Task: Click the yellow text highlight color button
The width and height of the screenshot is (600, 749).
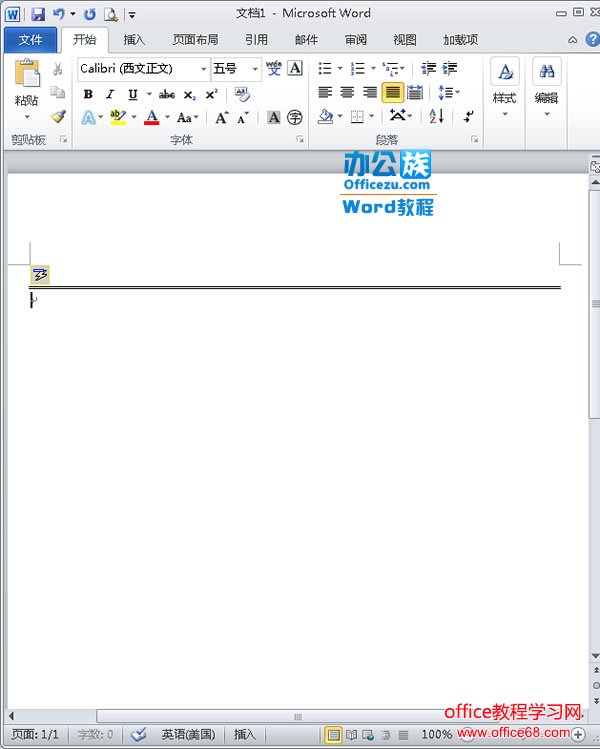Action: point(118,117)
